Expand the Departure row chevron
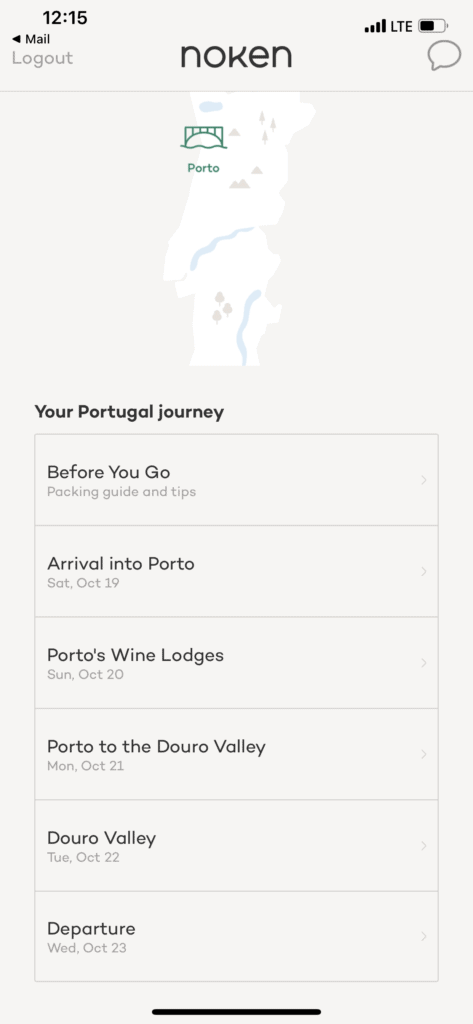Image resolution: width=473 pixels, height=1024 pixels. coord(423,936)
